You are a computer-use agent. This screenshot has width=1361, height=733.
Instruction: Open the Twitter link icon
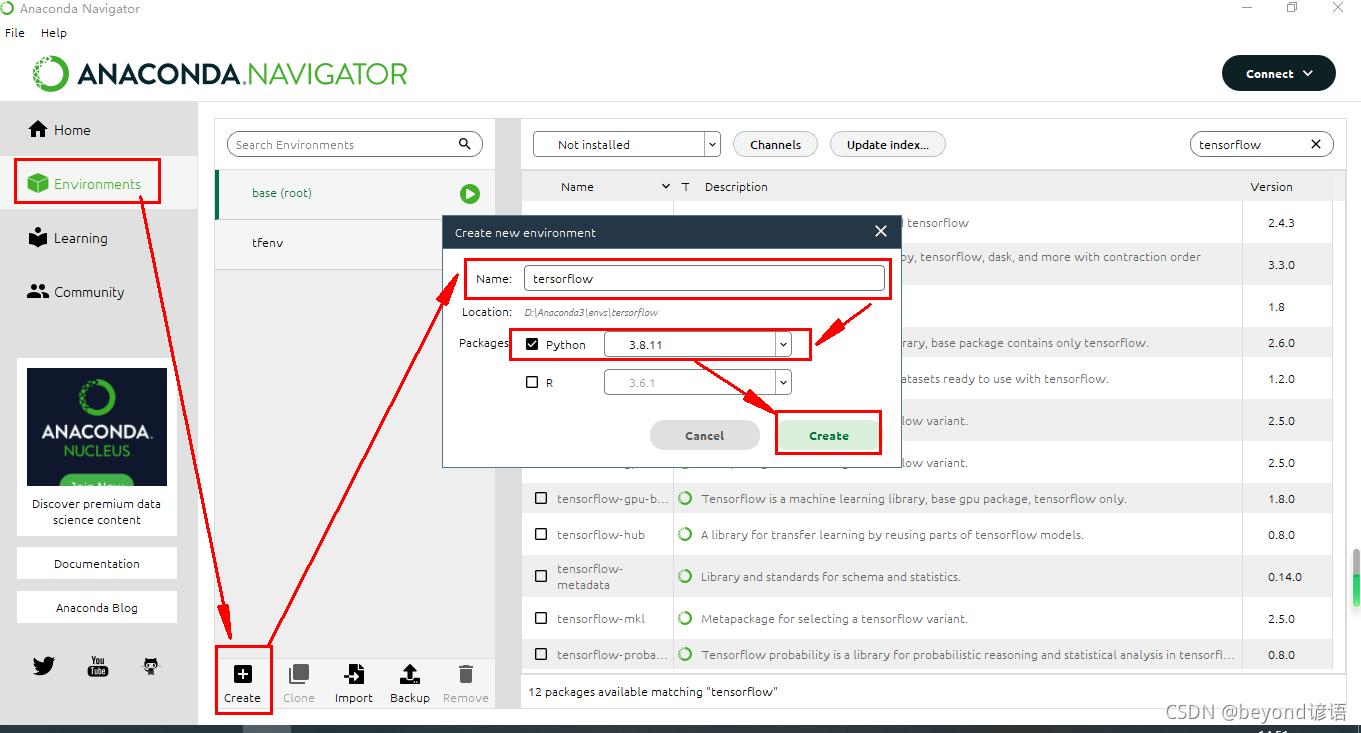coord(43,666)
